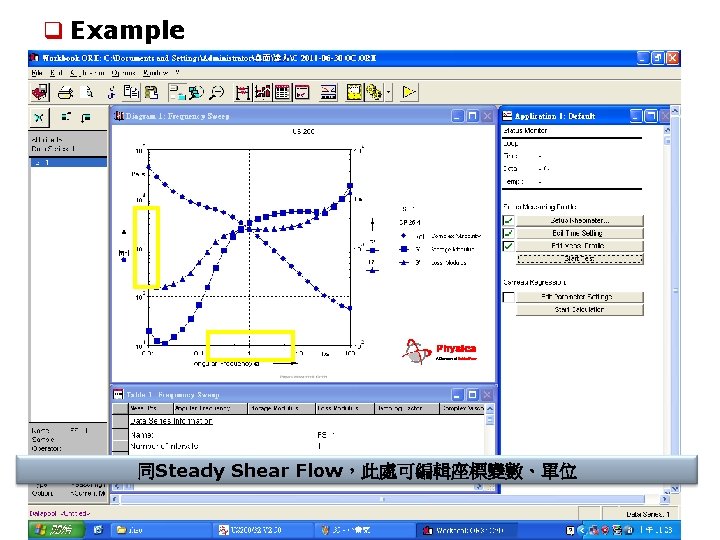Click the Complex Viscosity legend entry
This screenshot has height=540, width=720.
[439, 236]
